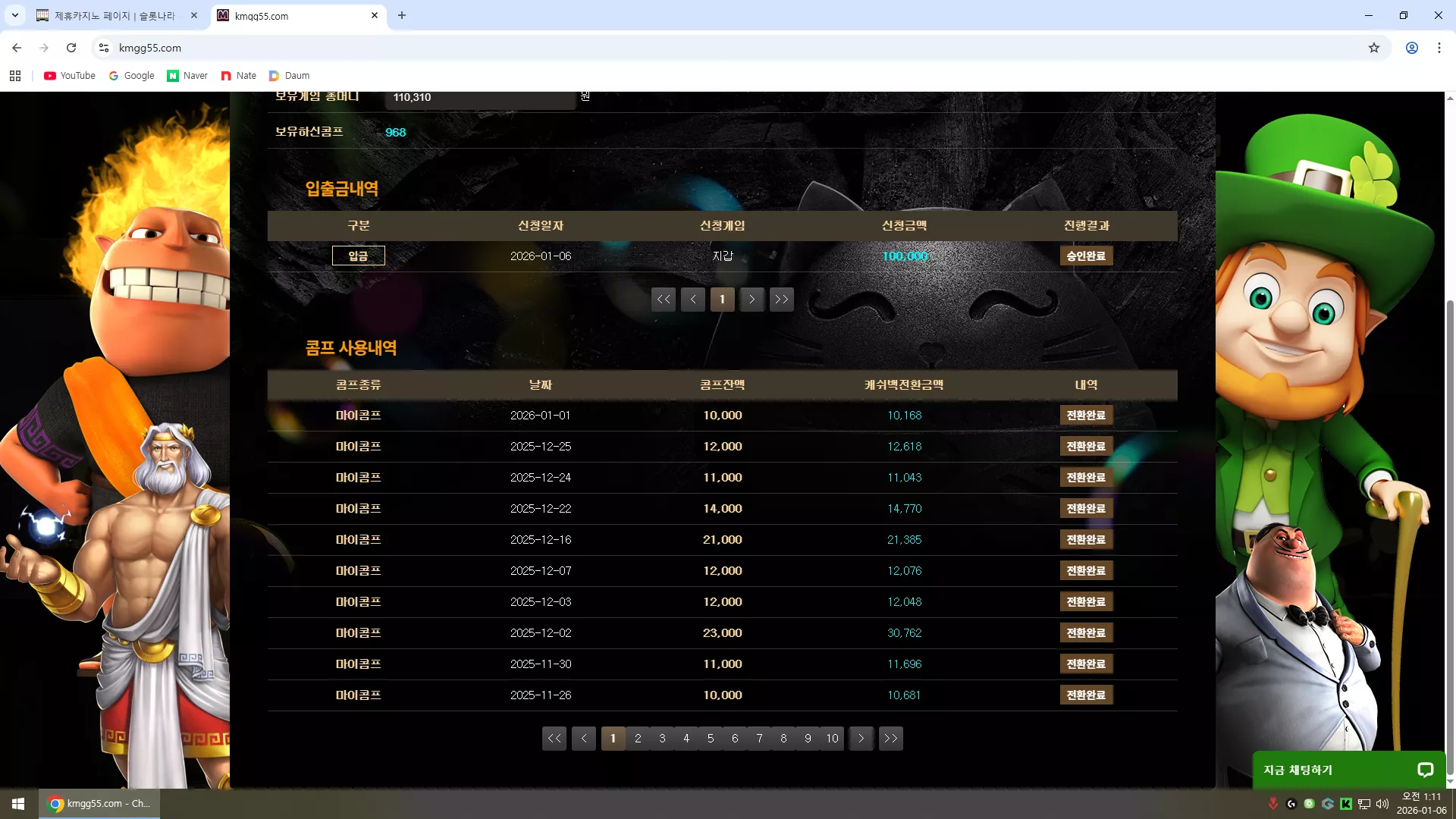Image resolution: width=1456 pixels, height=819 pixels.
Task: Click the 승인완료 status button
Action: tap(1086, 256)
